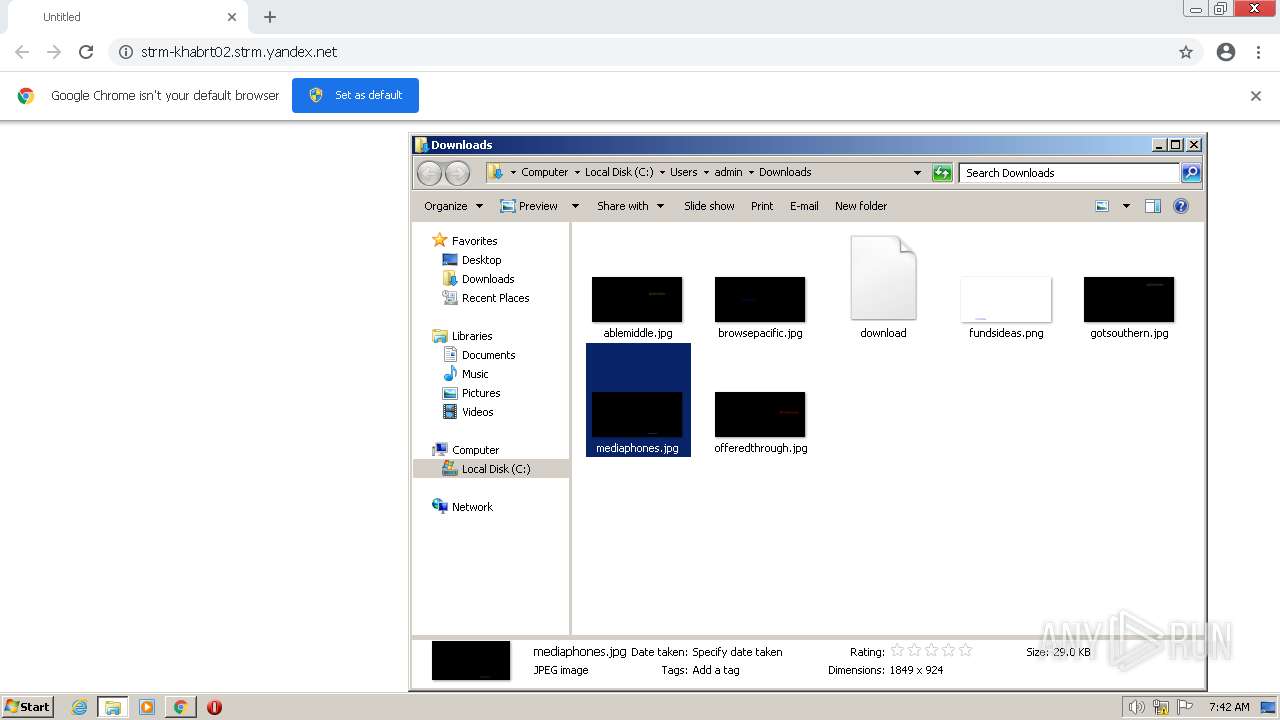This screenshot has height=720, width=1280.
Task: Click the Chrome back navigation arrow
Action: pyautogui.click(x=22, y=52)
